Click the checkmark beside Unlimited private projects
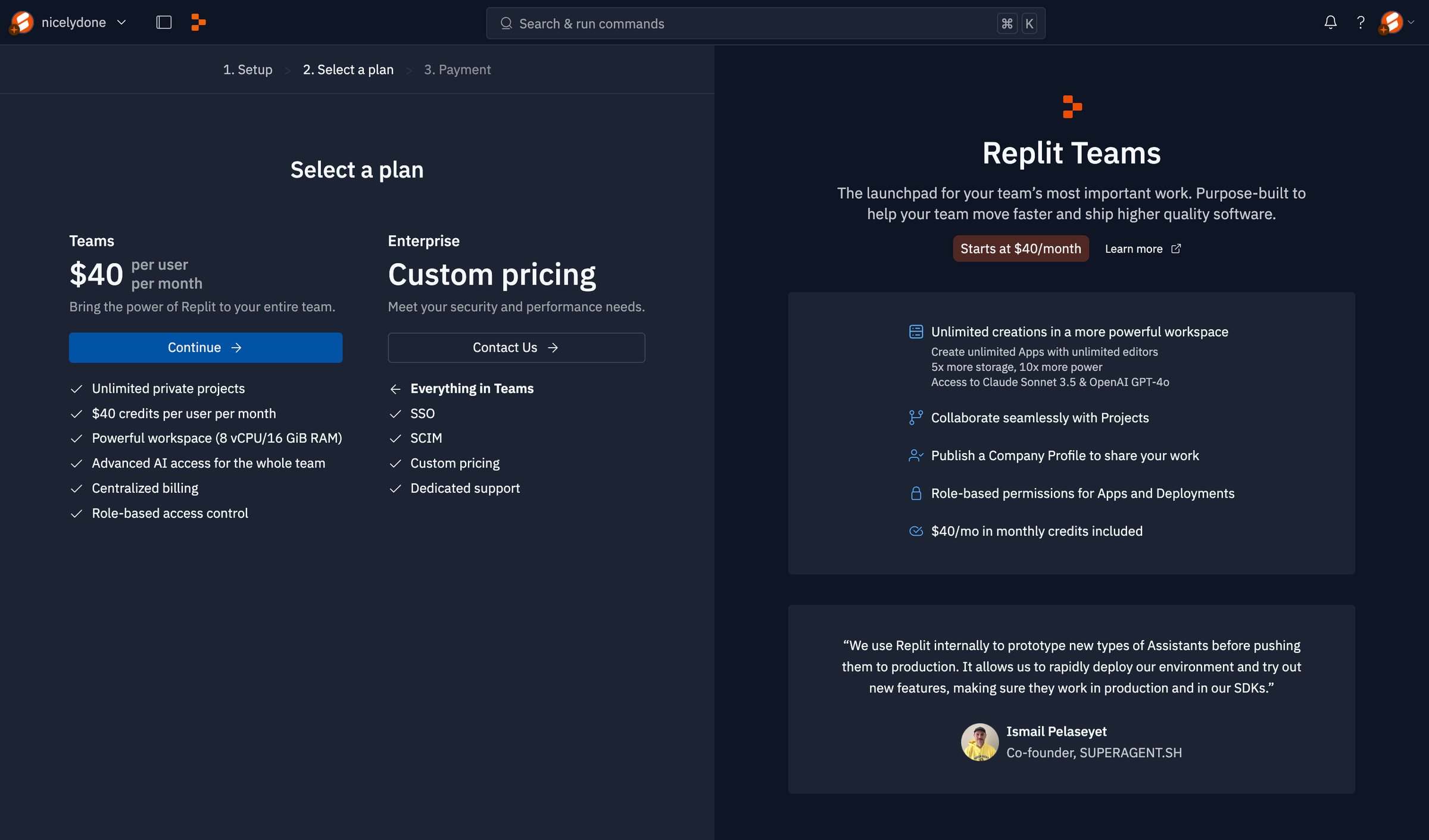 (76, 389)
